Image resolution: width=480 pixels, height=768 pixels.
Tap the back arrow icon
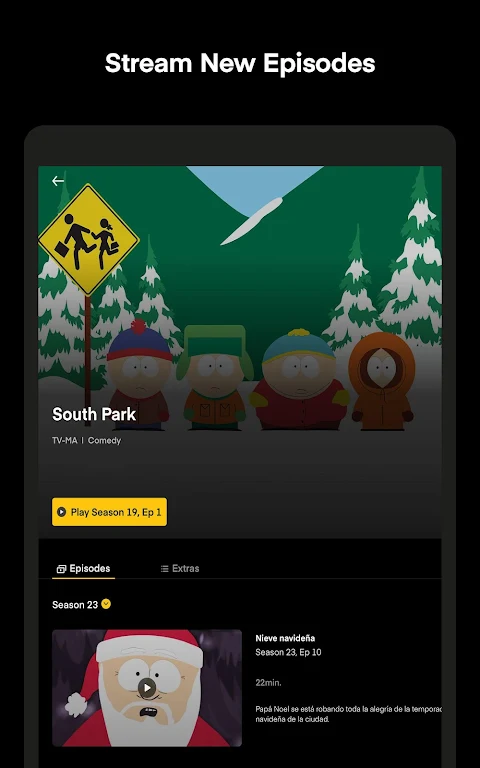coord(58,181)
